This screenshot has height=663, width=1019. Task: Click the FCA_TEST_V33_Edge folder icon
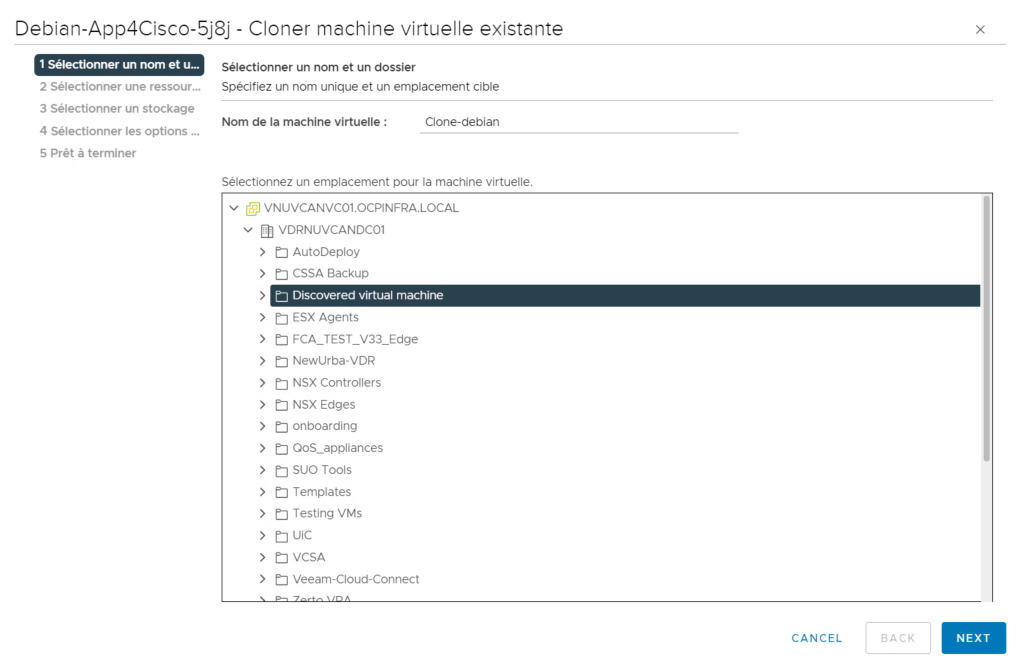[281, 339]
